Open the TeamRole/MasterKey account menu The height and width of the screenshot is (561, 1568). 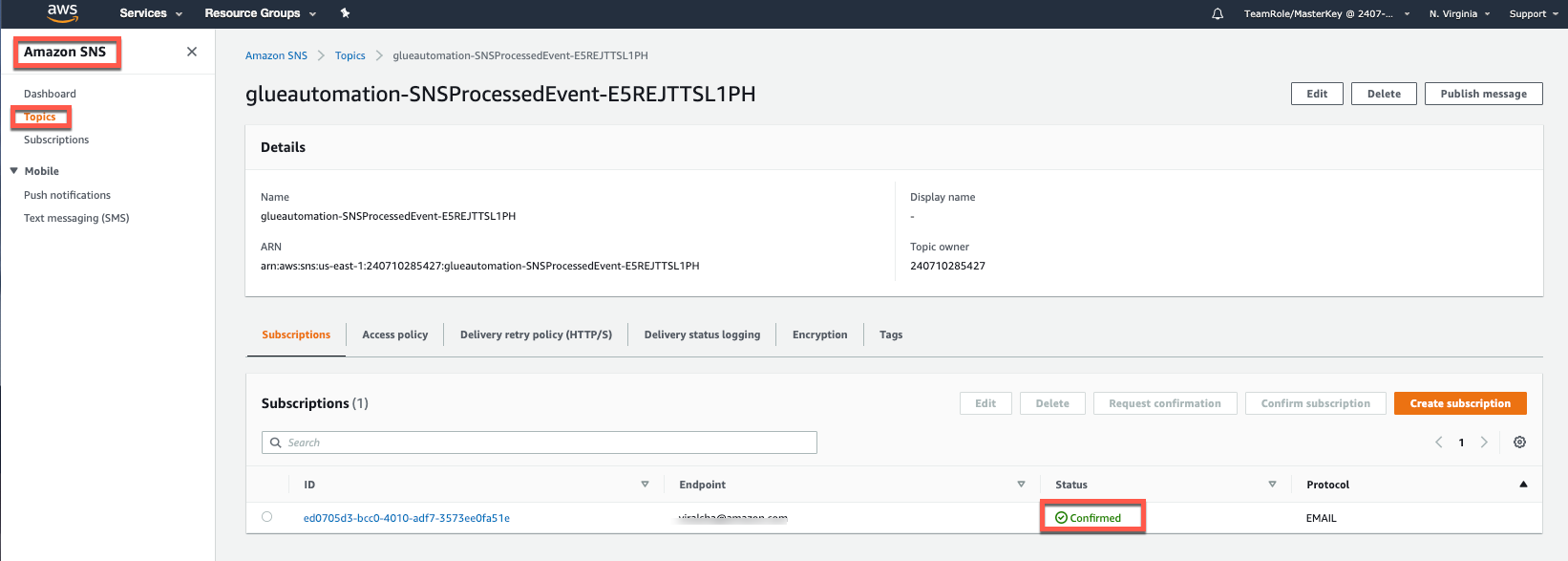pos(1327,13)
